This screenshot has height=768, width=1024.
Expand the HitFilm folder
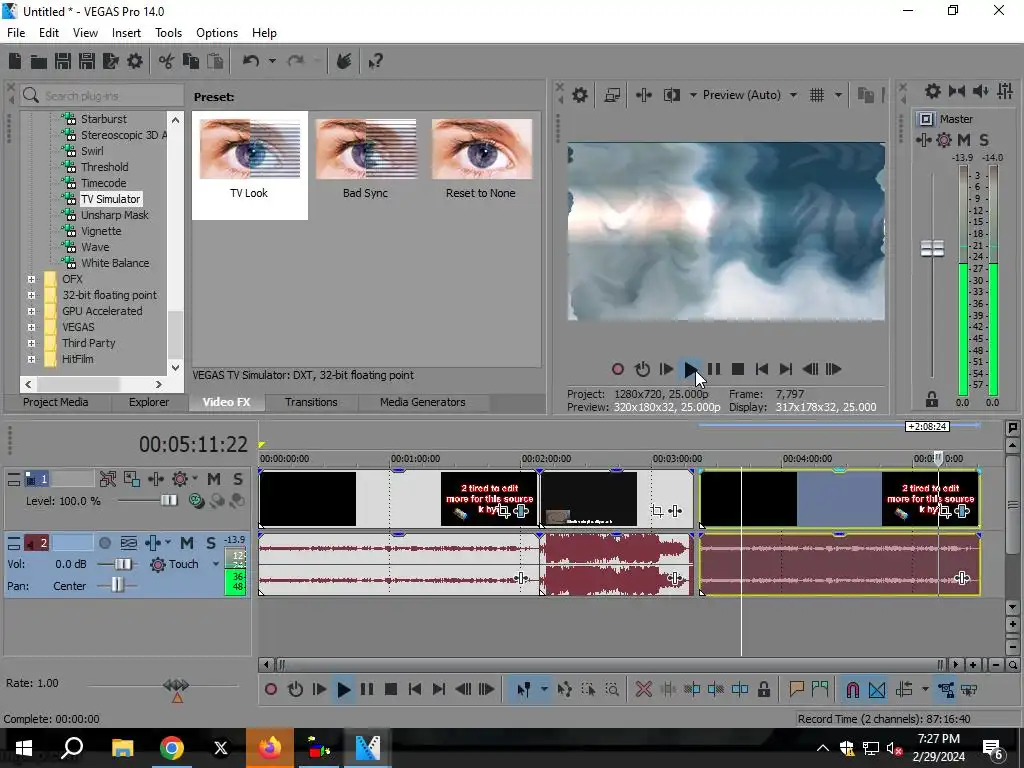[x=31, y=359]
